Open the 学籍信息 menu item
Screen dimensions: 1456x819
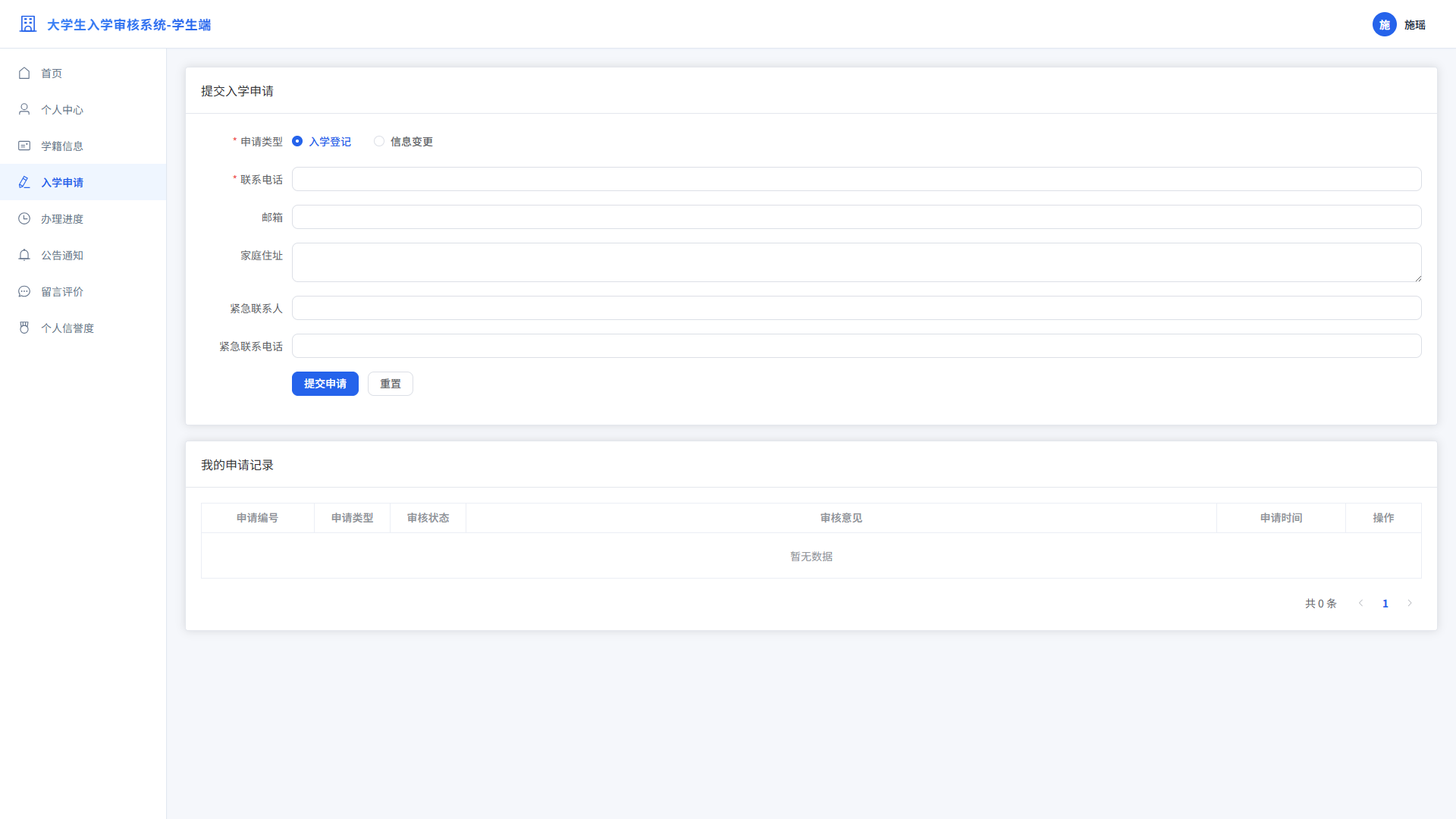(x=83, y=146)
